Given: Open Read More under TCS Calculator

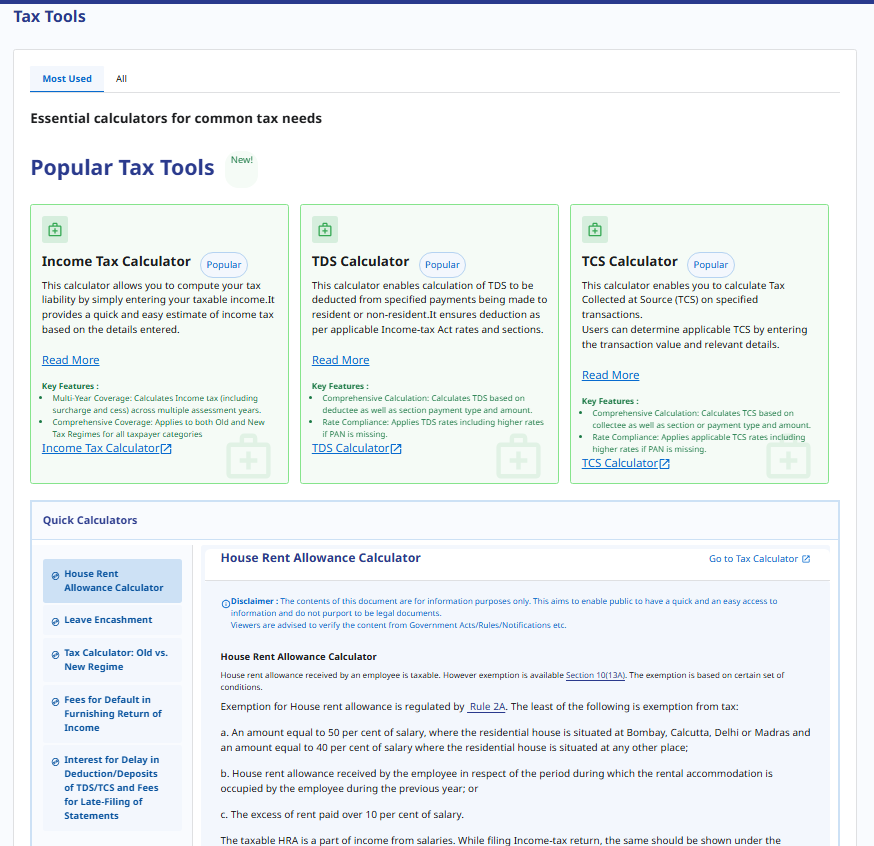Looking at the screenshot, I should [610, 375].
